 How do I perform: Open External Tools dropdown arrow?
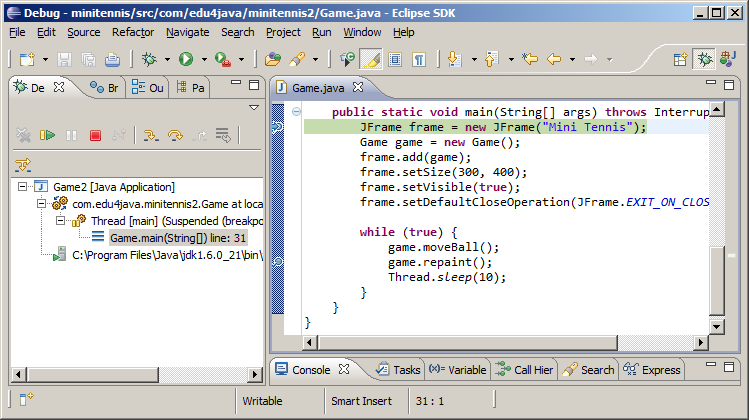point(241,60)
